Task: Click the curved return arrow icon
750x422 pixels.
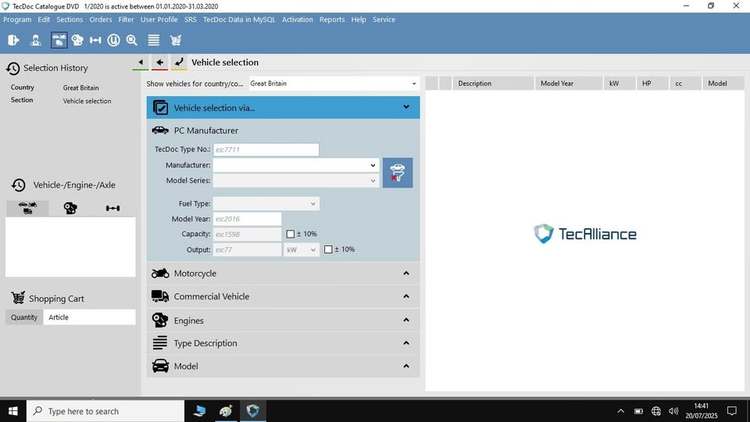Action: coord(179,62)
